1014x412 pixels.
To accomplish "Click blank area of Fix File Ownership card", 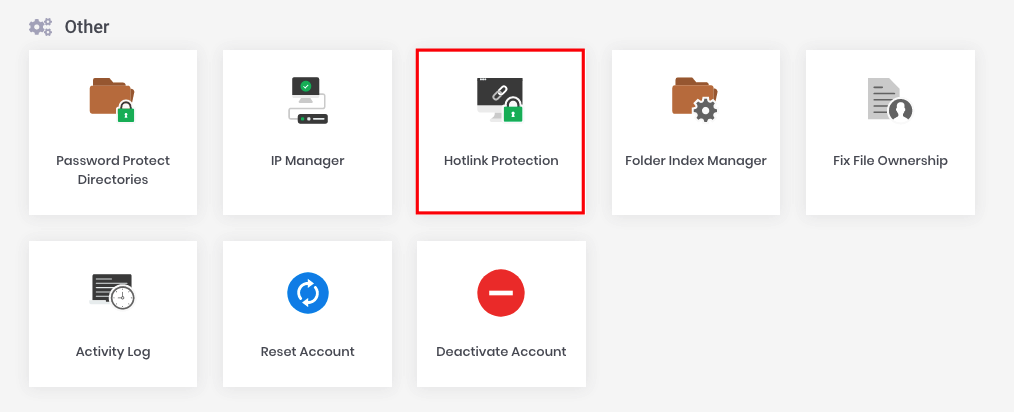I will pyautogui.click(x=890, y=193).
